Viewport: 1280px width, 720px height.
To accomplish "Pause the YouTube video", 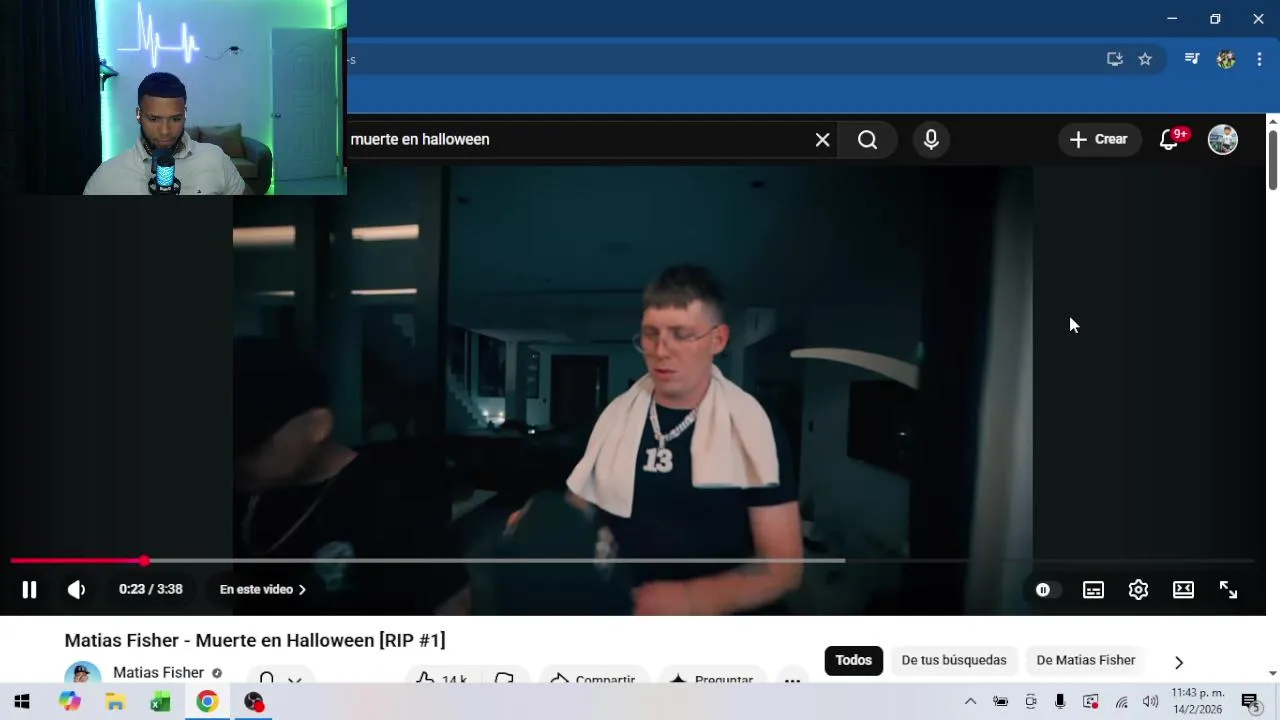I will (29, 590).
